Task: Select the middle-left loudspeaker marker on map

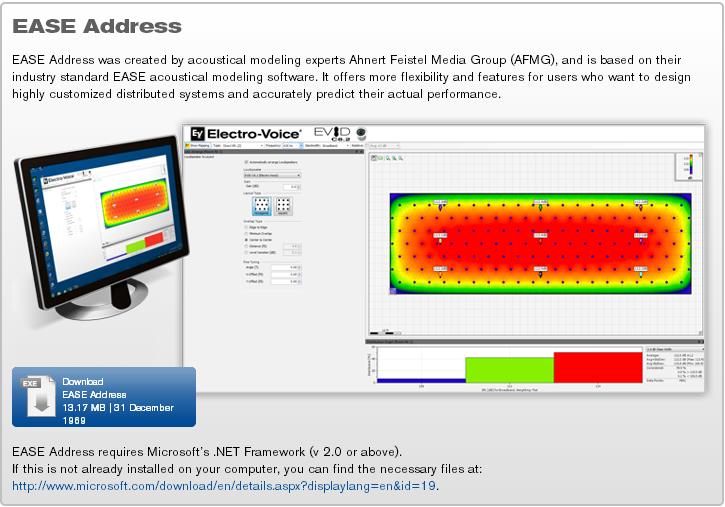Action: click(440, 238)
